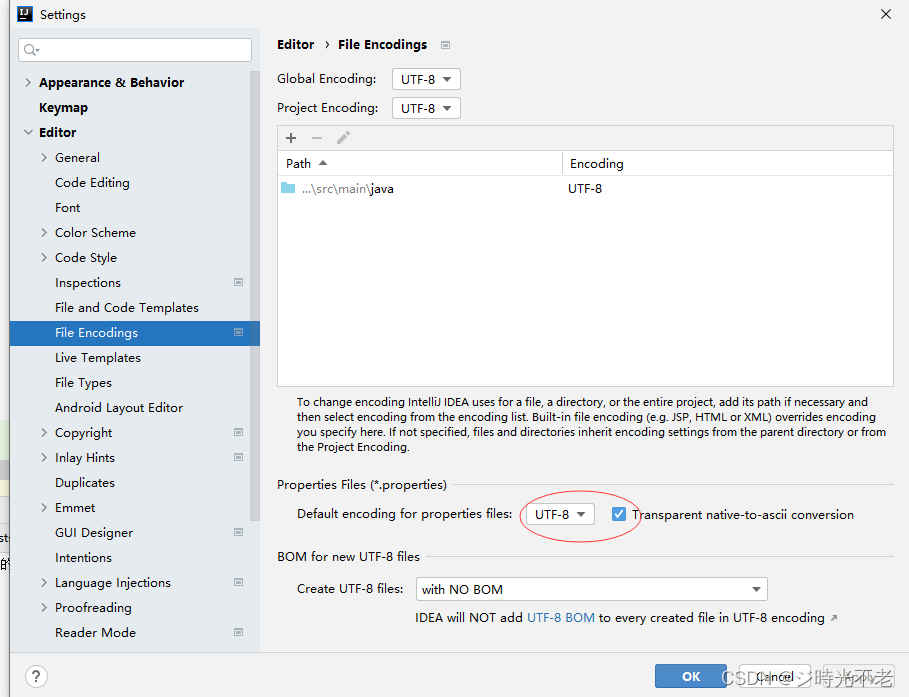Close the Settings dialog

[886, 14]
